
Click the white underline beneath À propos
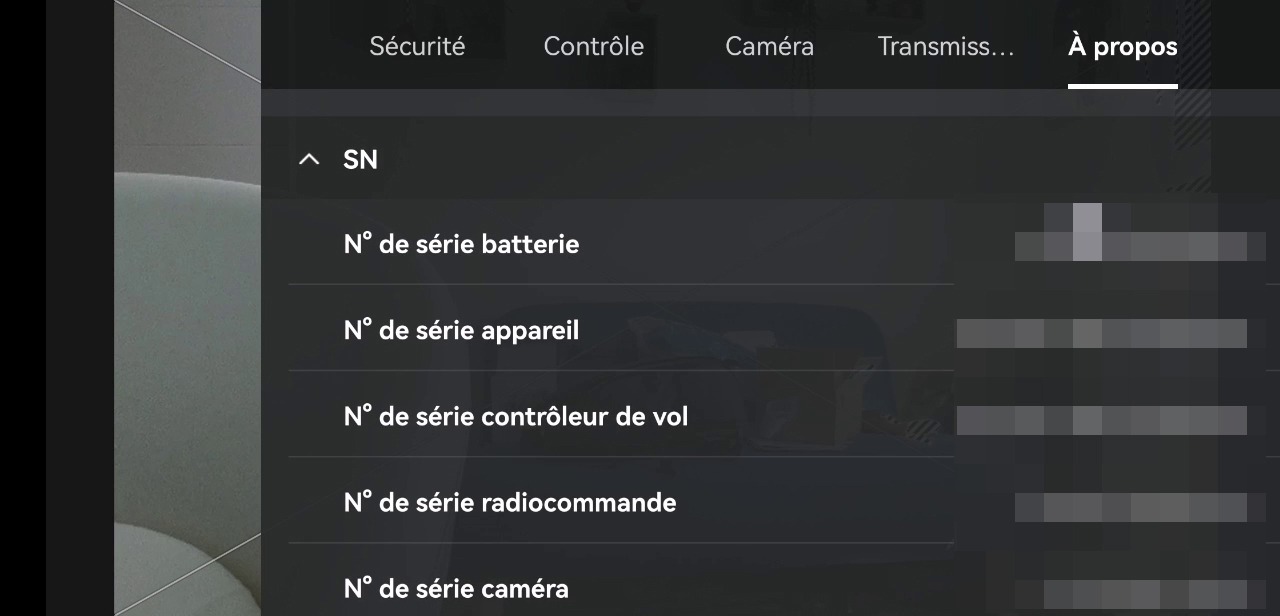(x=1122, y=86)
